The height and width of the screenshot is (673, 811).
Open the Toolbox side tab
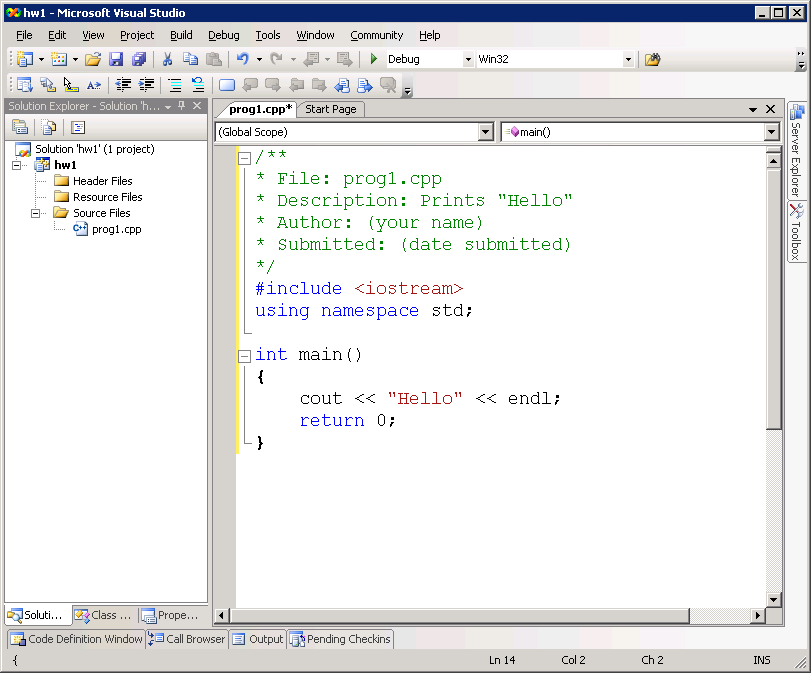(x=797, y=232)
